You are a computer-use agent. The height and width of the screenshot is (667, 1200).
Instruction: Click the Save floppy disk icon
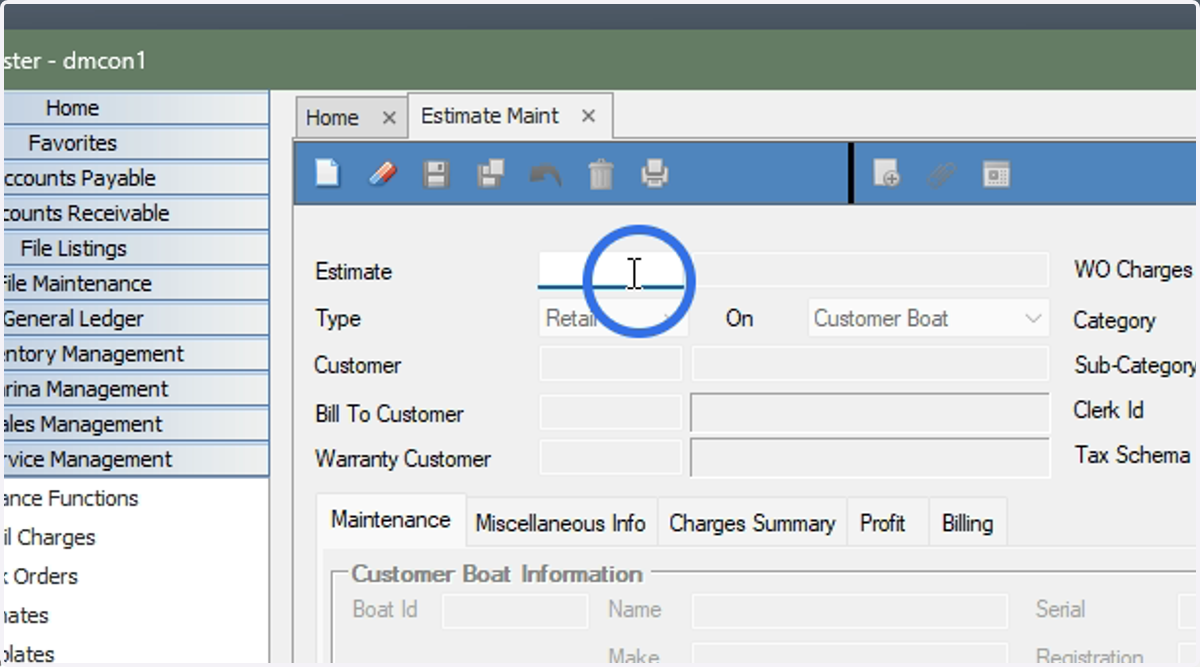click(436, 174)
